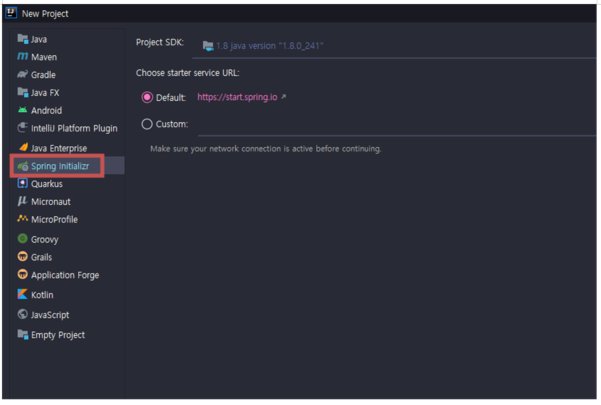Select the Micronaut label in list

click(51, 202)
